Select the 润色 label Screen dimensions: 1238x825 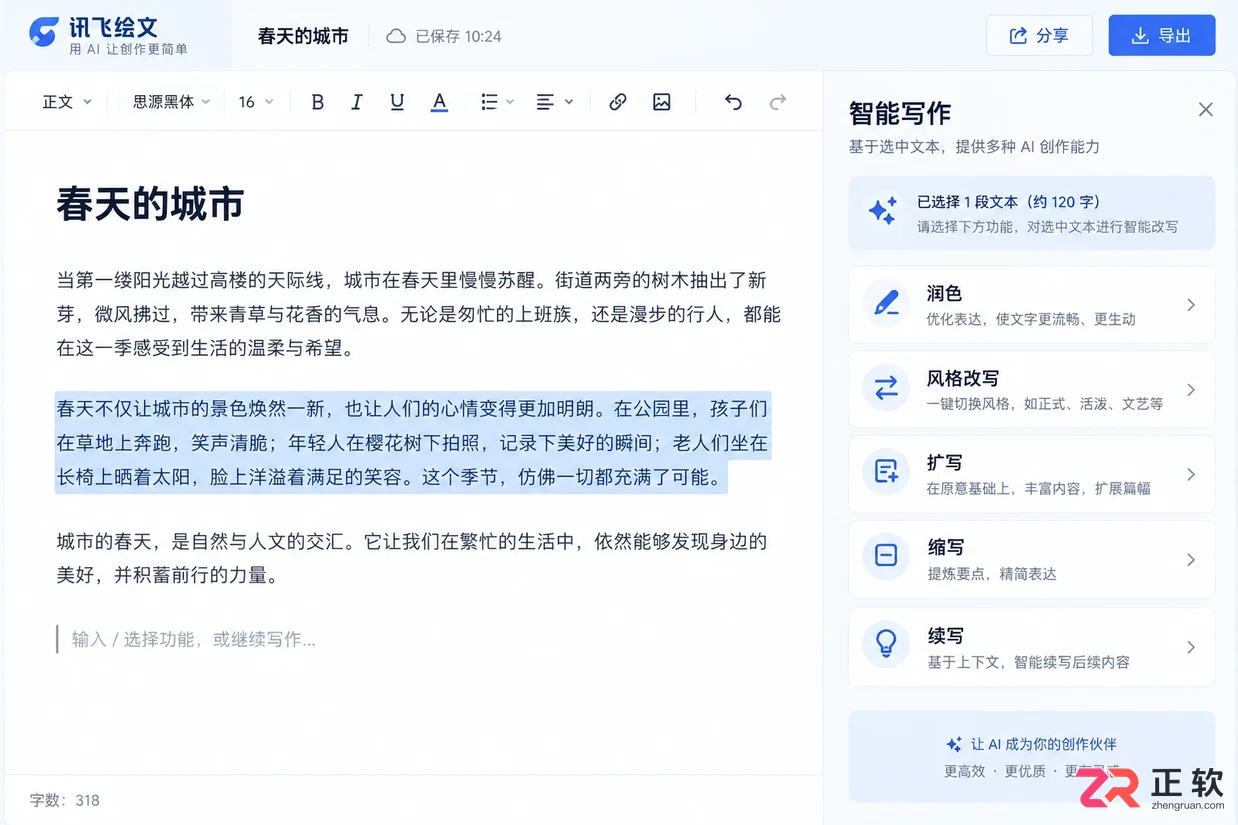944,293
